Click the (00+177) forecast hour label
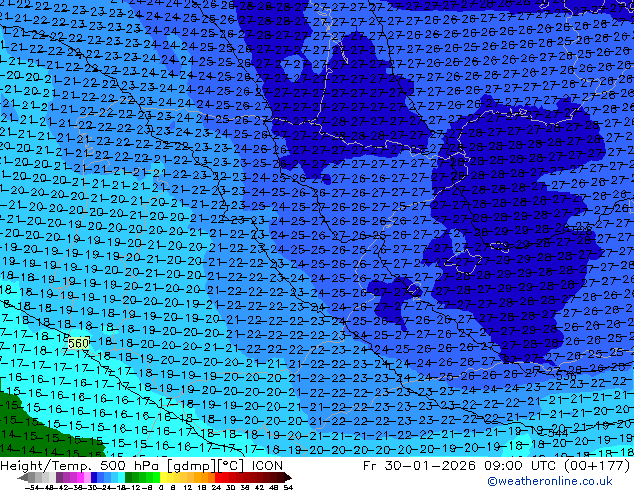Viewport: 634px width, 490px height. (597, 466)
